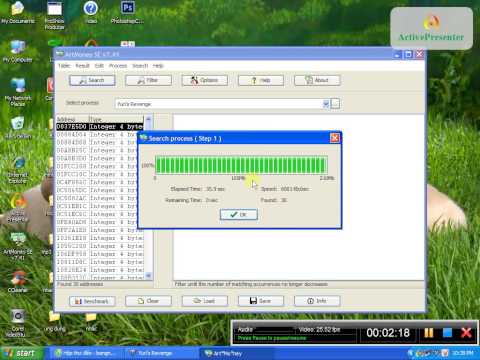Select Internet Explorer desktop icon
480x360 pixels.
[x=18, y=170]
